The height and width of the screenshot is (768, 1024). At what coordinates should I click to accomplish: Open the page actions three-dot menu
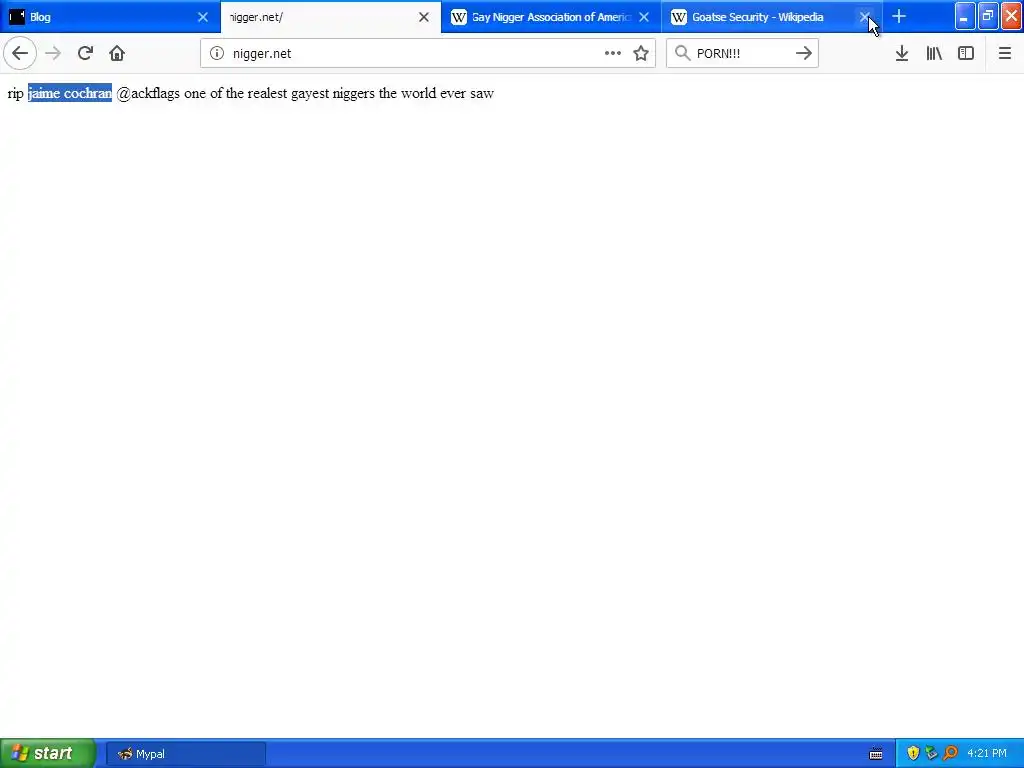pos(613,53)
